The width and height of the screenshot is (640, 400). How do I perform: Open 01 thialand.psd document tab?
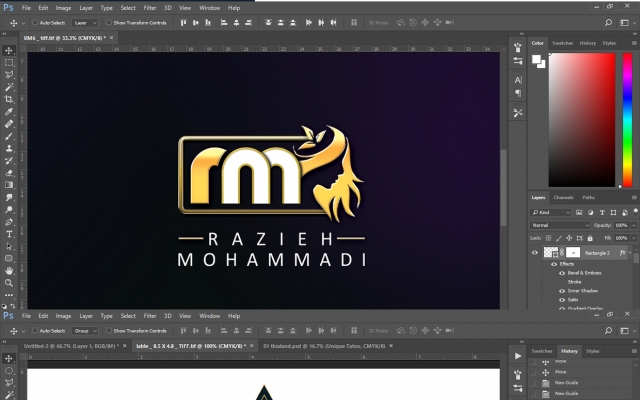coord(324,346)
